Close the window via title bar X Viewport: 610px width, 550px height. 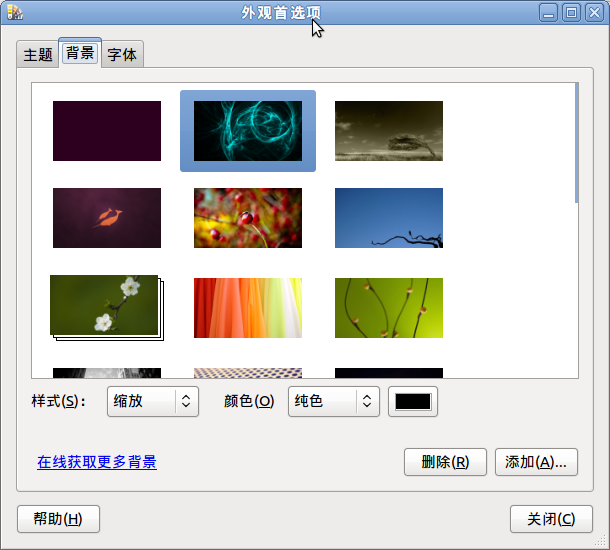click(594, 13)
